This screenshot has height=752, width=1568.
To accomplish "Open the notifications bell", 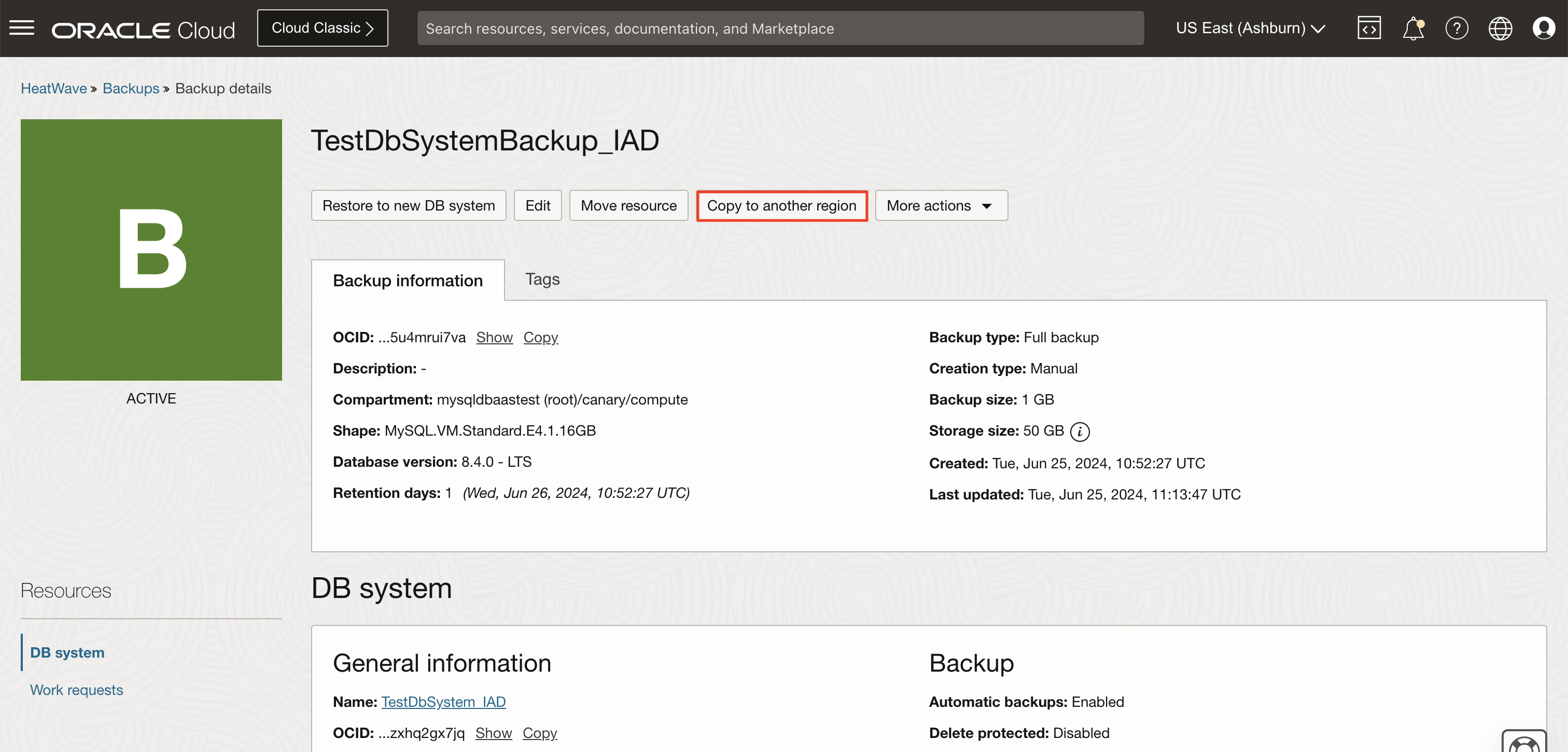I will (x=1413, y=28).
